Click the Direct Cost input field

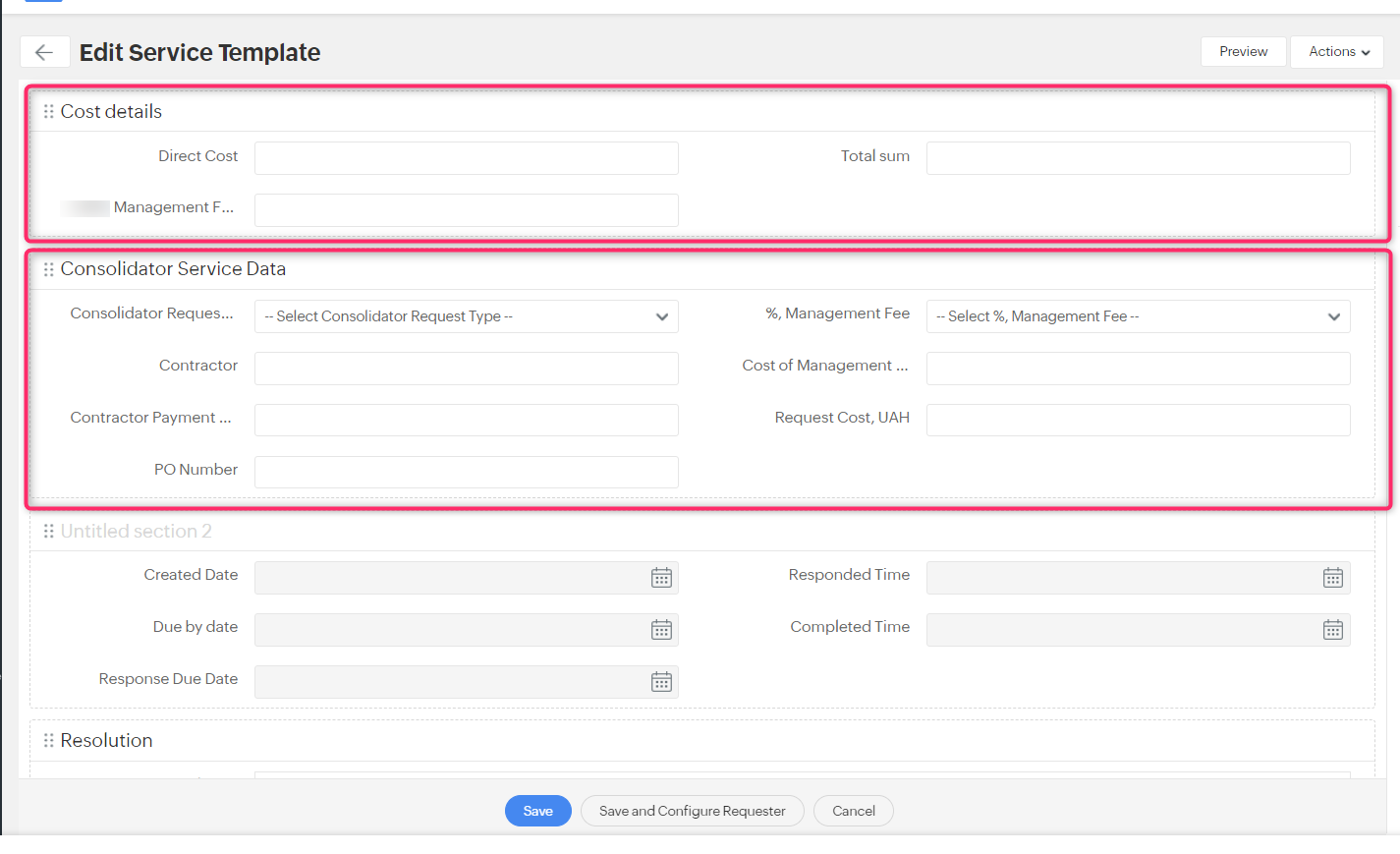466,158
